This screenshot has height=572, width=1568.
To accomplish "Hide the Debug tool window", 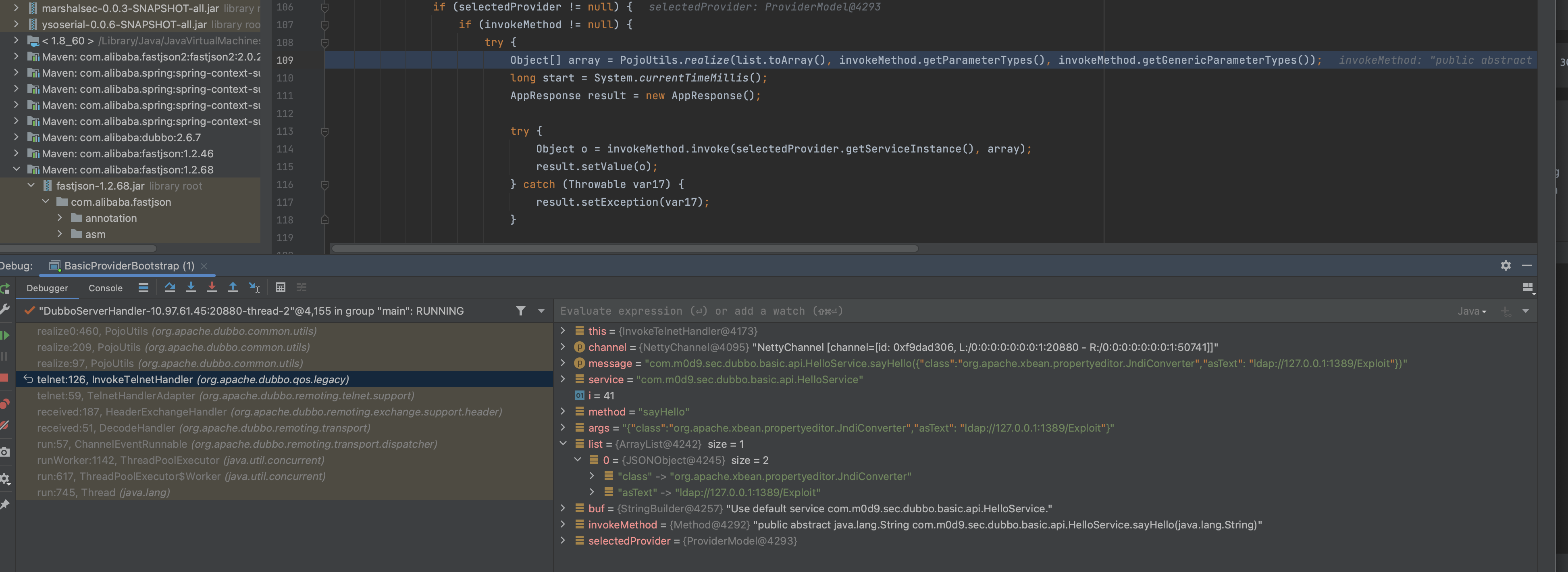I will 1526,265.
